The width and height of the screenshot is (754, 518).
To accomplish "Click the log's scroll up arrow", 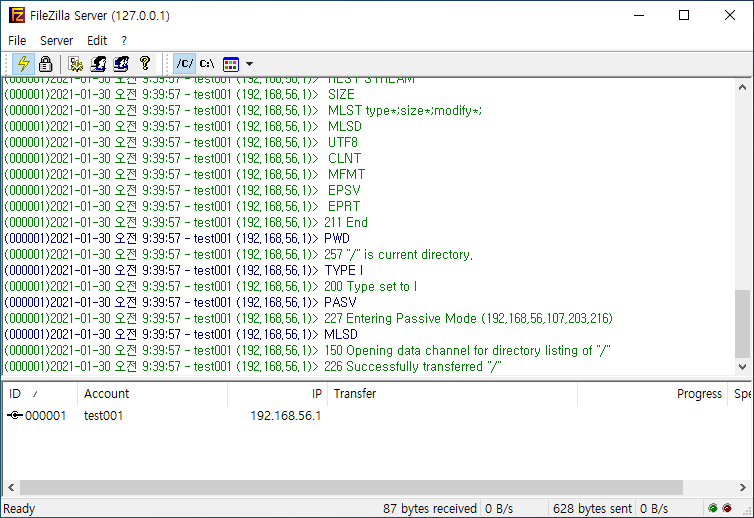I will tap(742, 87).
